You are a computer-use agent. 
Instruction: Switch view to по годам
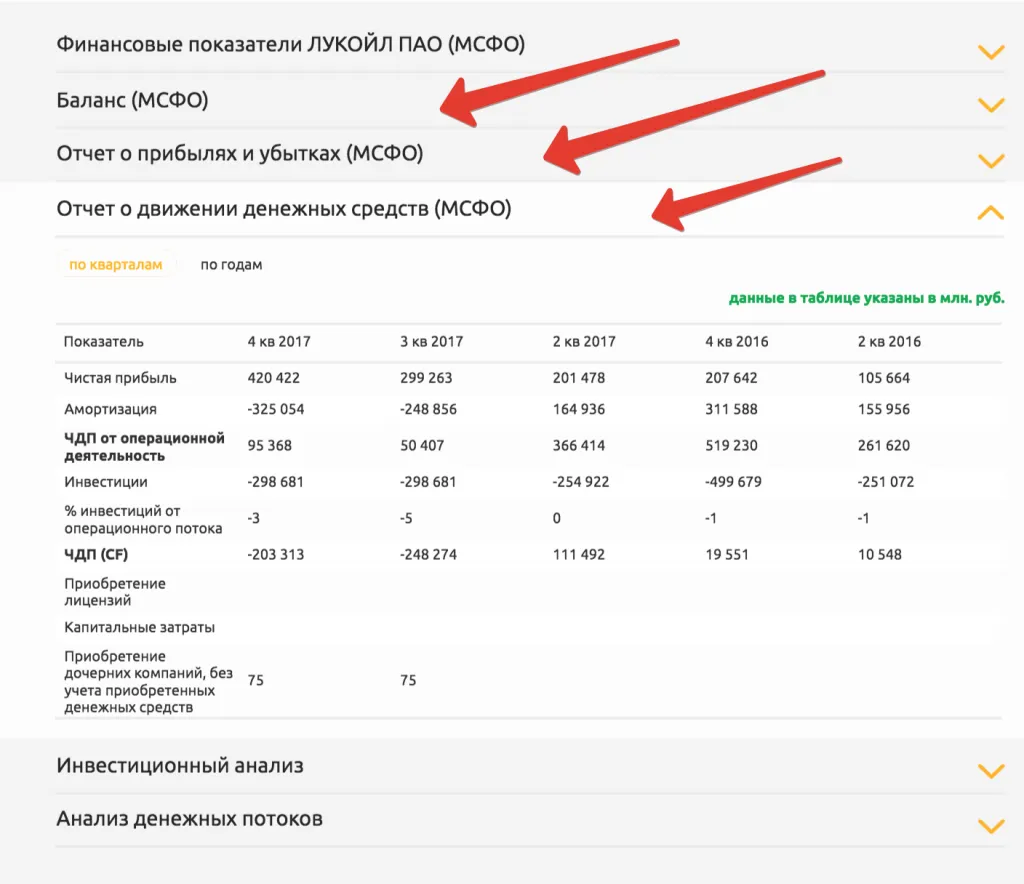[x=231, y=265]
